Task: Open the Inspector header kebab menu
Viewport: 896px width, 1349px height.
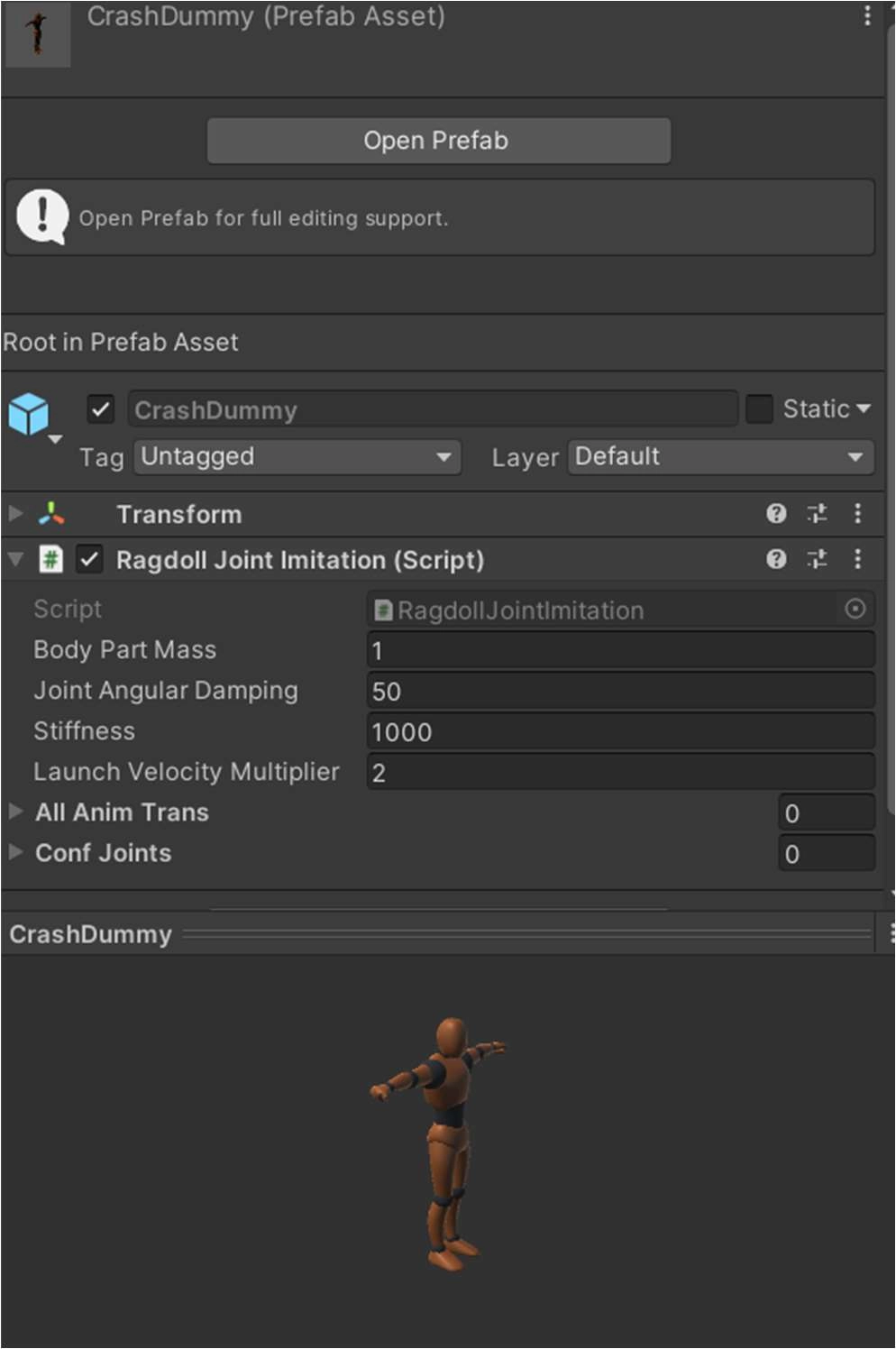Action: (x=867, y=16)
